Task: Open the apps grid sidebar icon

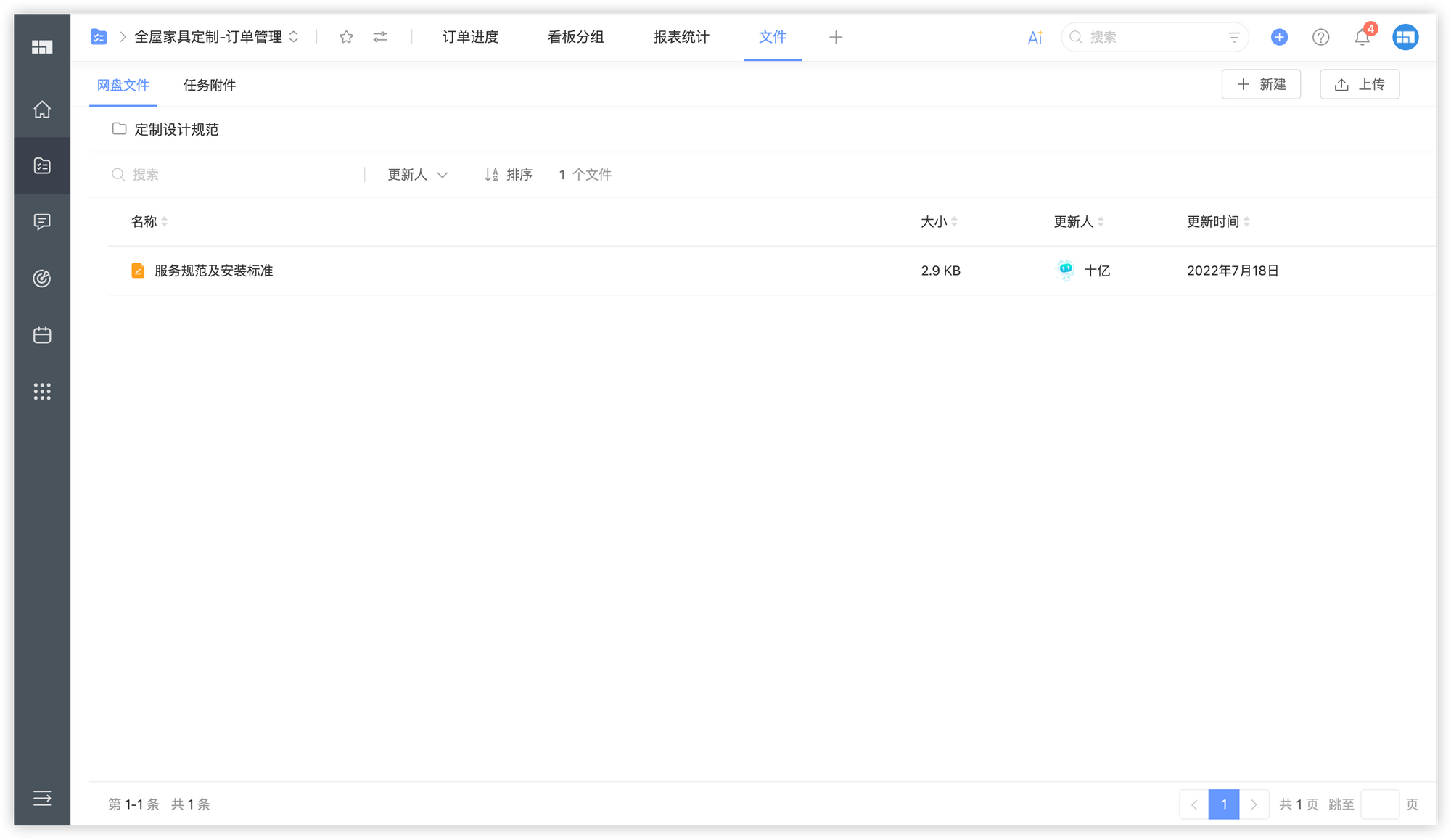Action: pos(42,392)
